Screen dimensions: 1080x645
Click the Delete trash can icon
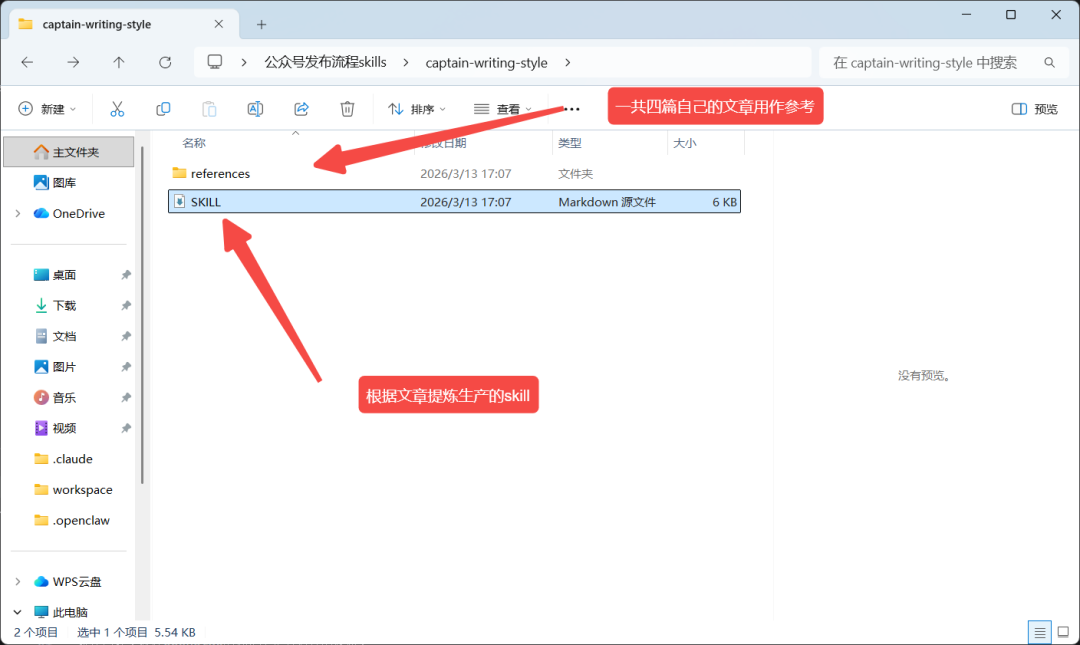click(347, 109)
